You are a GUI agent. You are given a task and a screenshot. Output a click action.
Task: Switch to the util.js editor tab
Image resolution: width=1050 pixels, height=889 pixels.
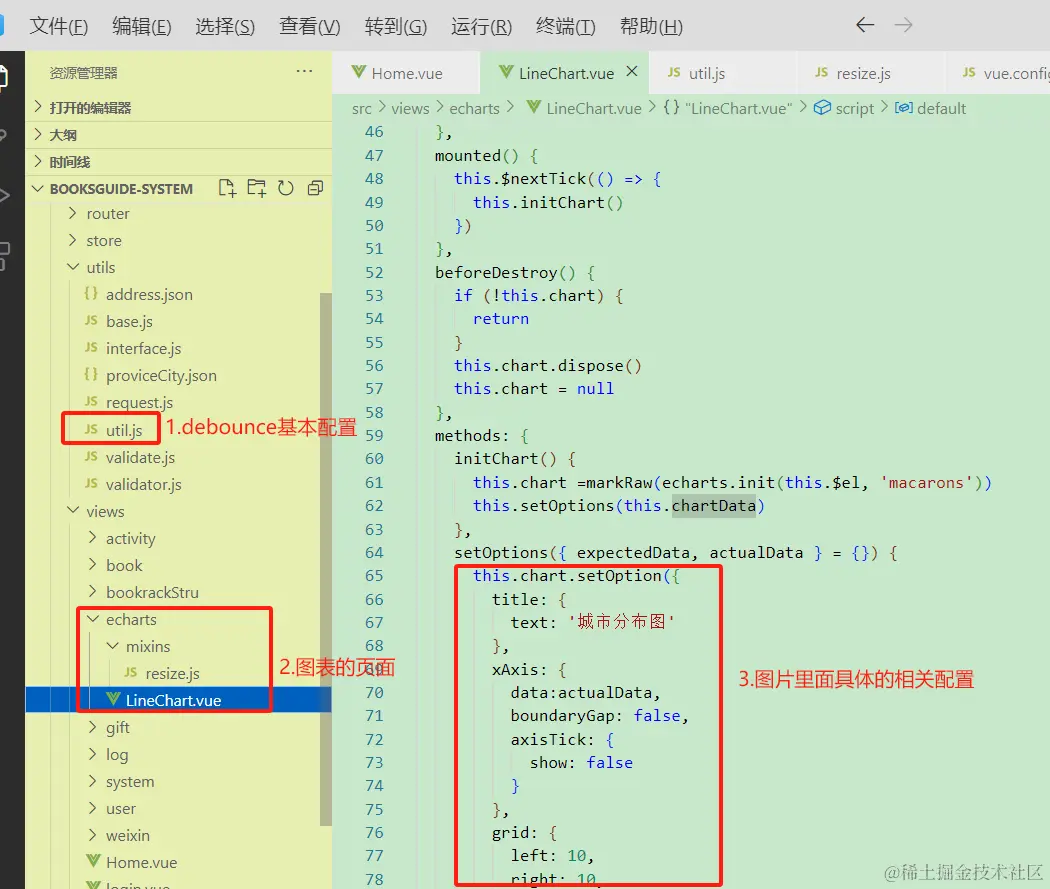coord(722,73)
